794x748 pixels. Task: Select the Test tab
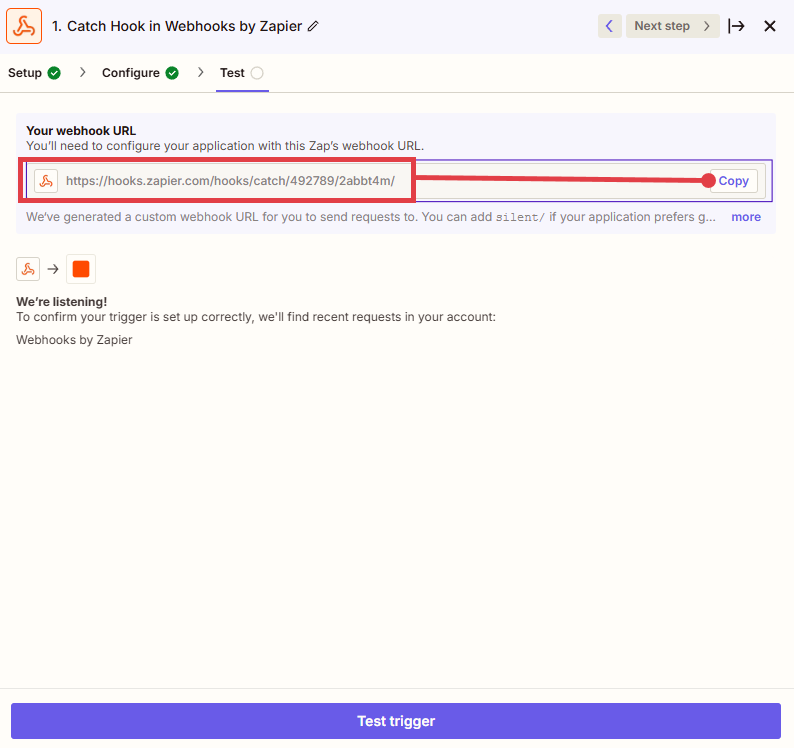point(232,73)
